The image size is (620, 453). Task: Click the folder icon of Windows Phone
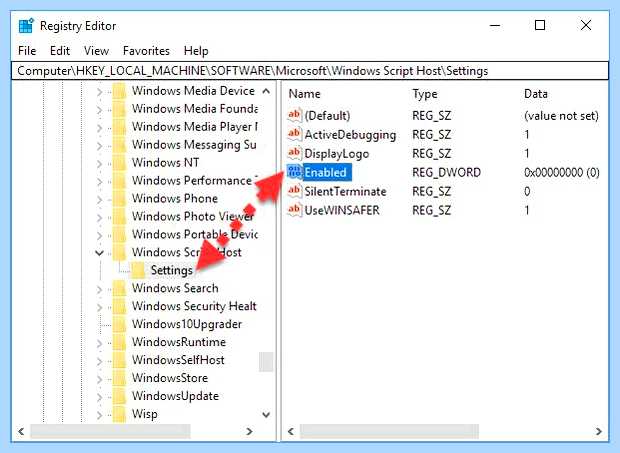(x=119, y=198)
